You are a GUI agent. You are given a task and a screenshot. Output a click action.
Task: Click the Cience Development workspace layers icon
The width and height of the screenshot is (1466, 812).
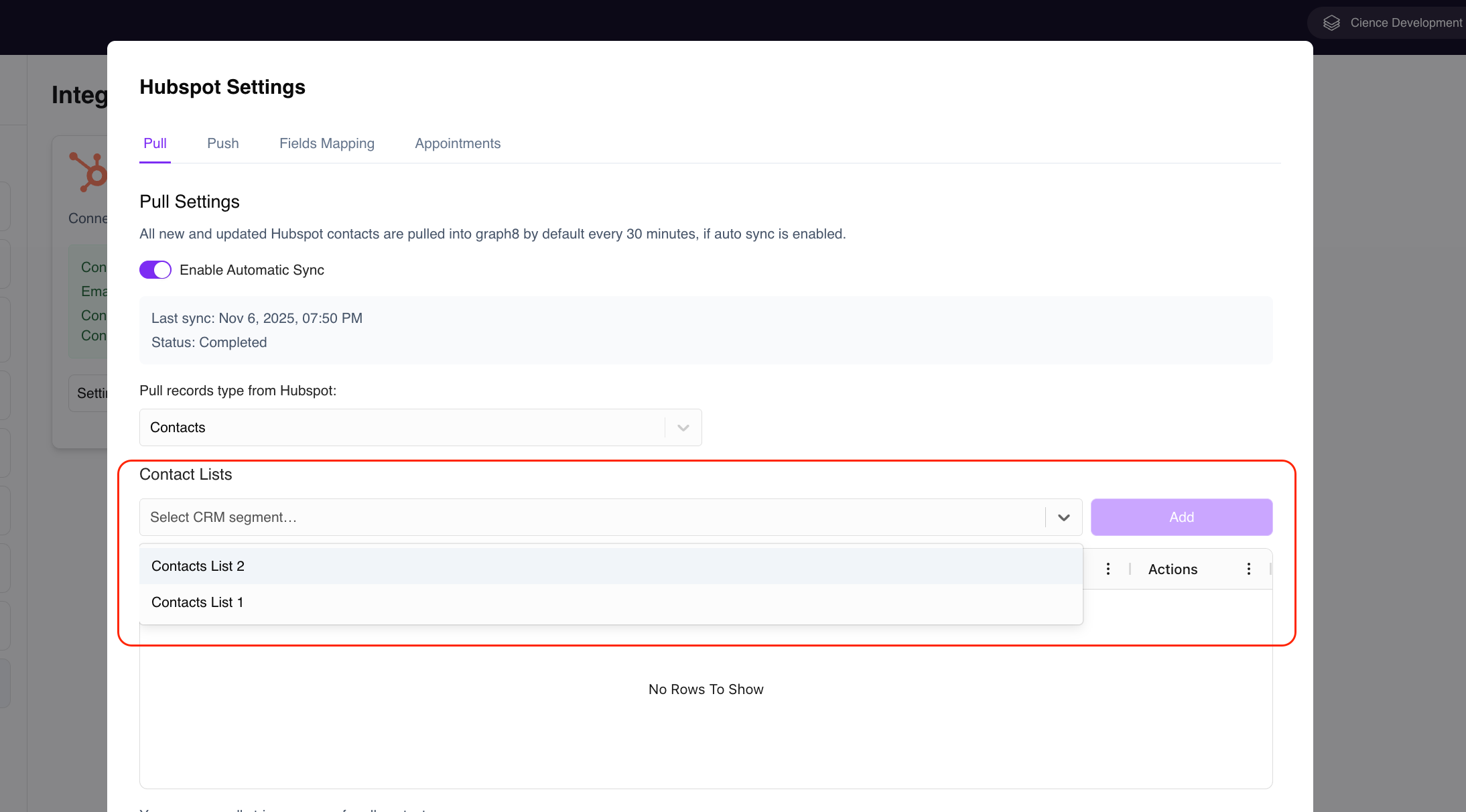click(x=1331, y=23)
